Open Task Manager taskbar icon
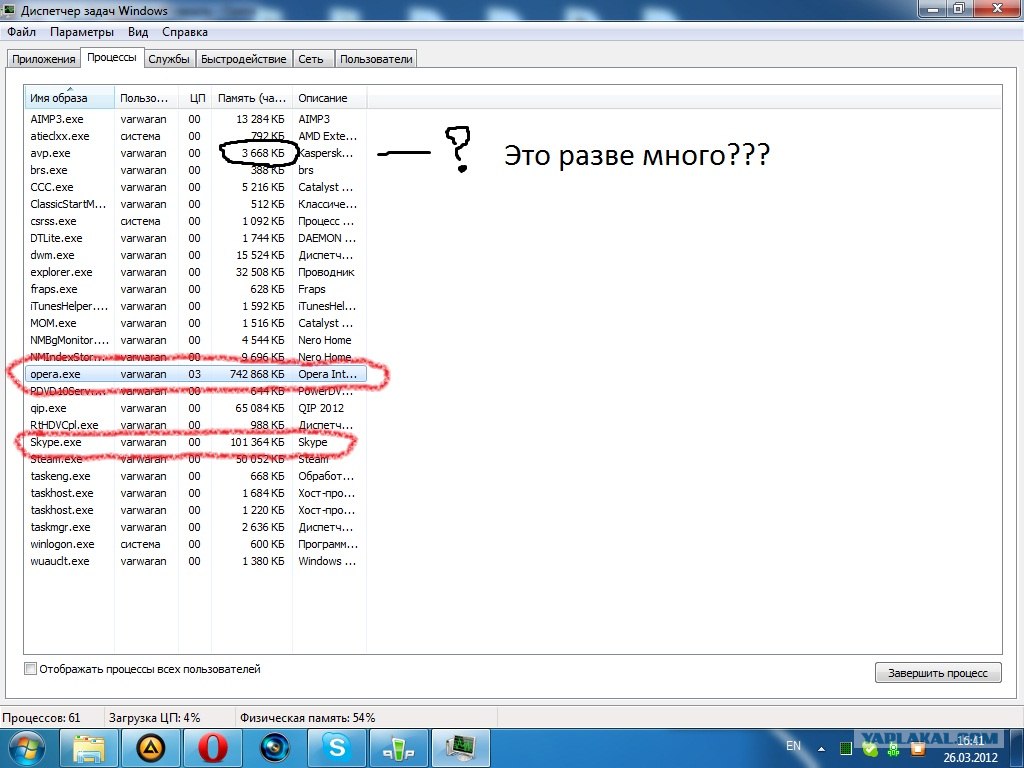The image size is (1024, 768). tap(460, 748)
